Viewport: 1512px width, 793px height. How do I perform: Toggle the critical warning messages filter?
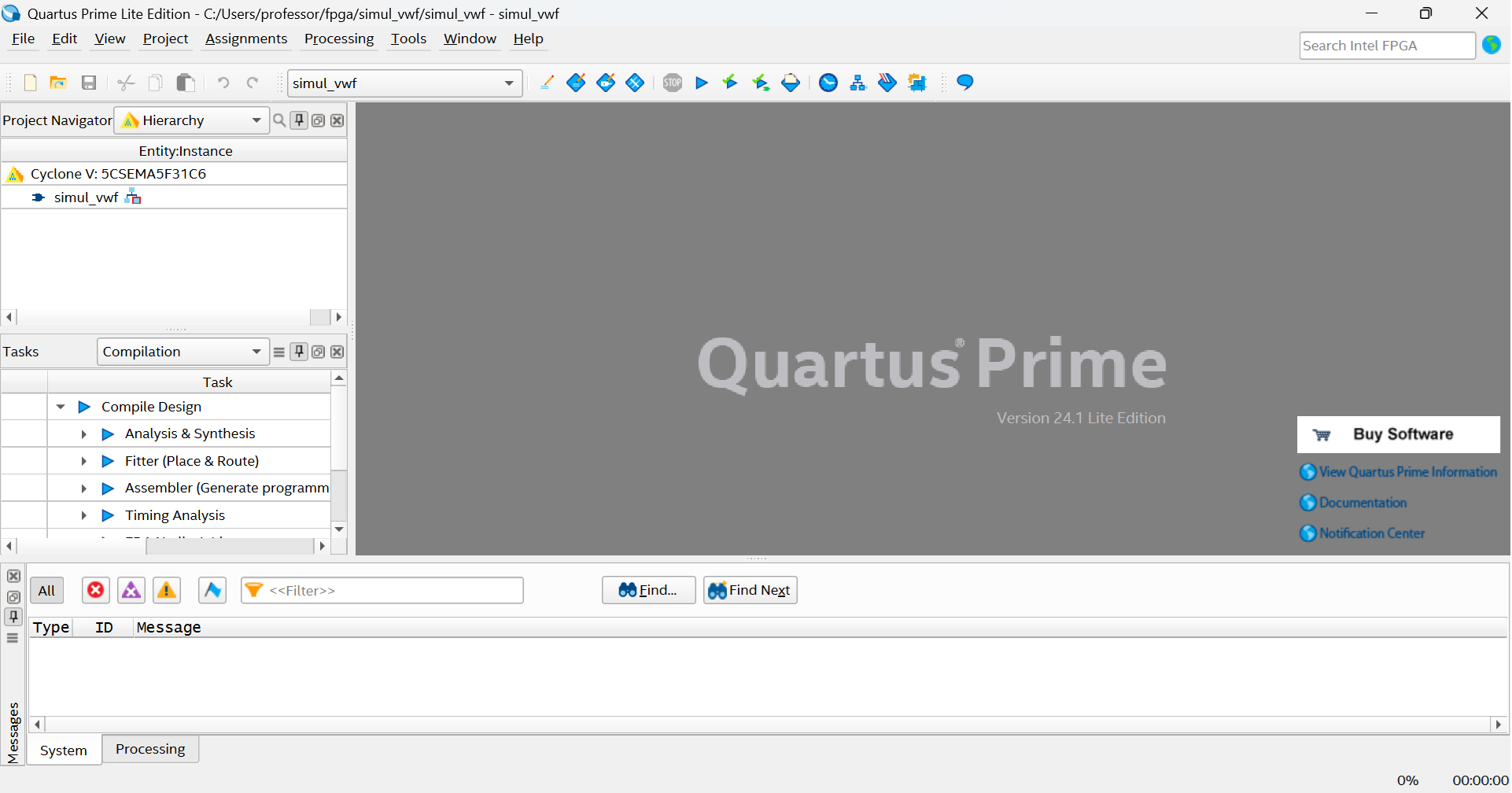point(131,590)
